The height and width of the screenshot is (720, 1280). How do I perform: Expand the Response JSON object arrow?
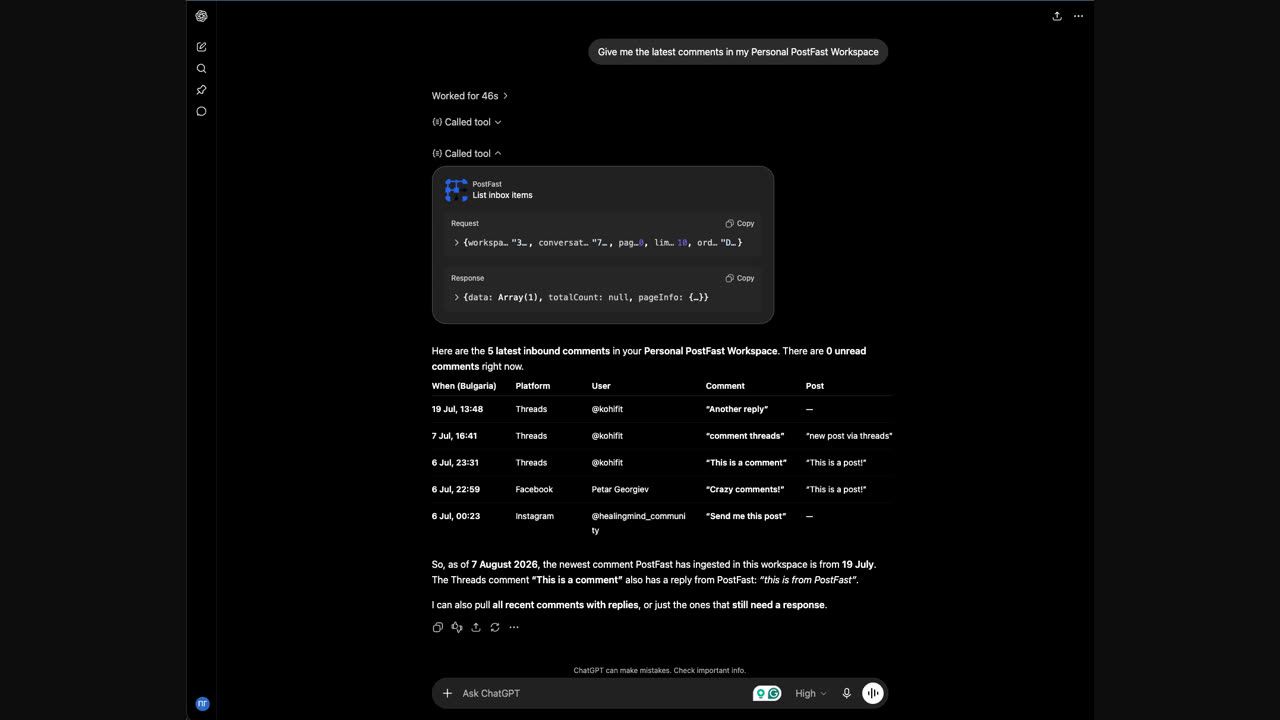[456, 297]
